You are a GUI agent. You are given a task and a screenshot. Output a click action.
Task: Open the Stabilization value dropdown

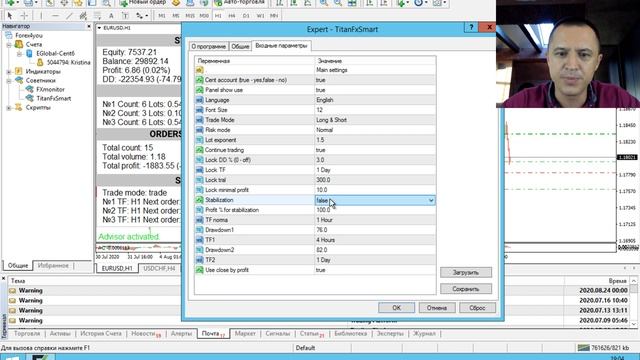click(431, 200)
